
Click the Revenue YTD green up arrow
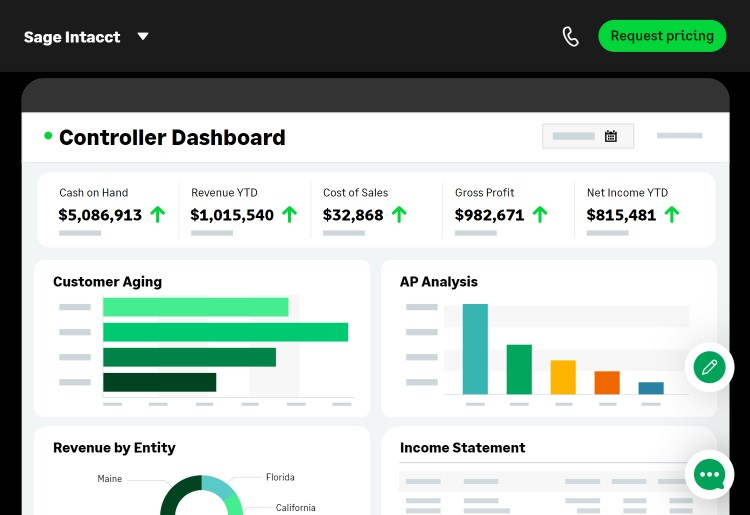(x=289, y=214)
